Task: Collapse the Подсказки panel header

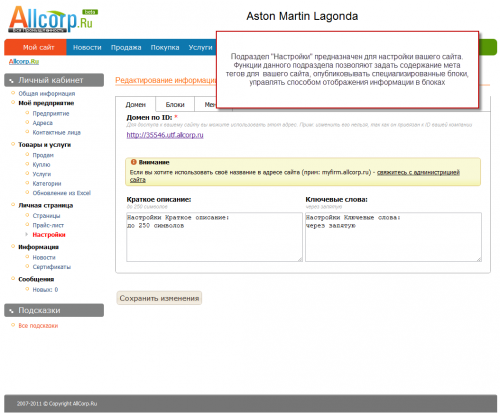Action: pyautogui.click(x=54, y=310)
